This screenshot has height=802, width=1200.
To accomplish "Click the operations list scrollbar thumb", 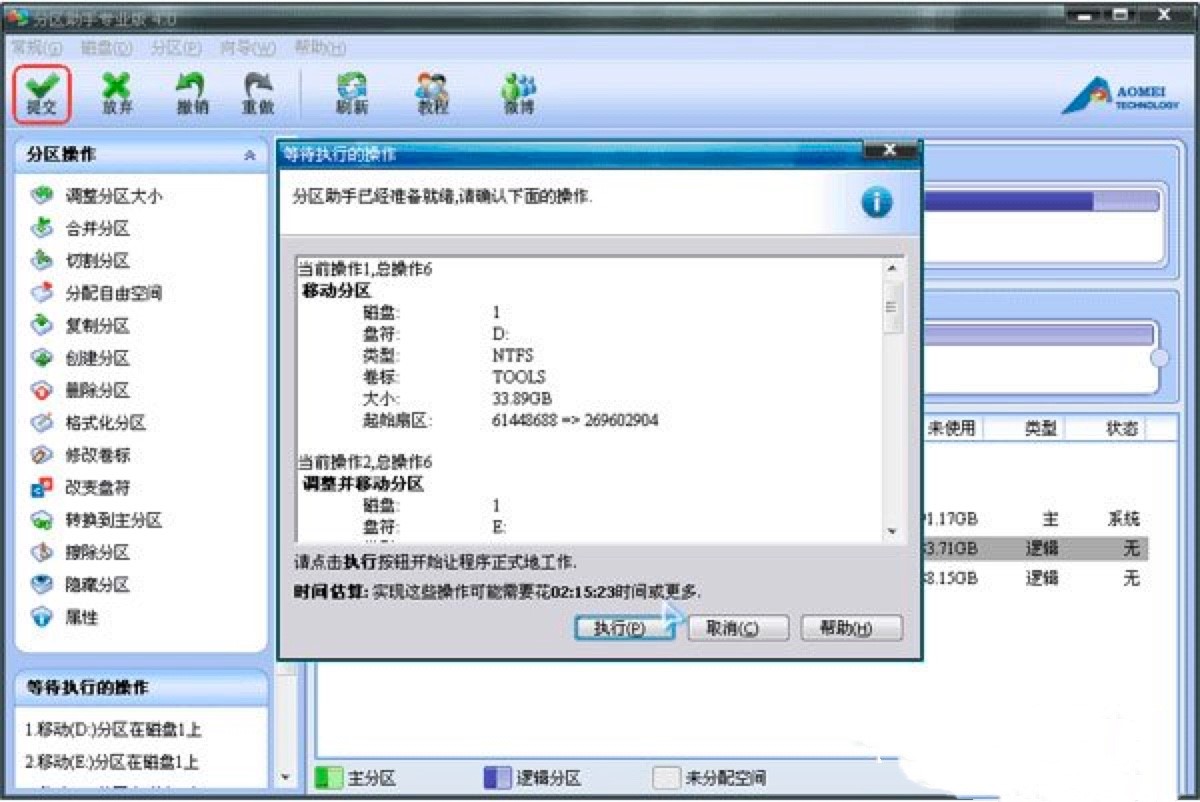I will pyautogui.click(x=891, y=307).
